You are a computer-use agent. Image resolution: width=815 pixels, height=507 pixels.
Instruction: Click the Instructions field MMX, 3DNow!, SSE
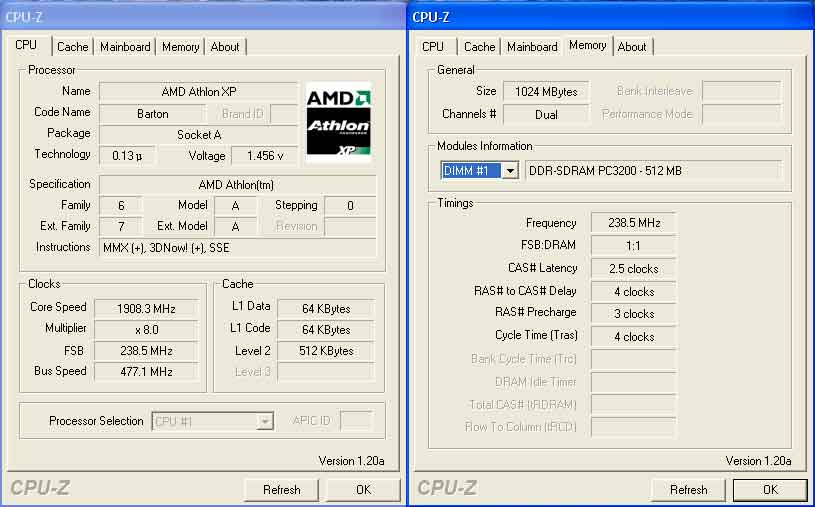click(x=237, y=248)
